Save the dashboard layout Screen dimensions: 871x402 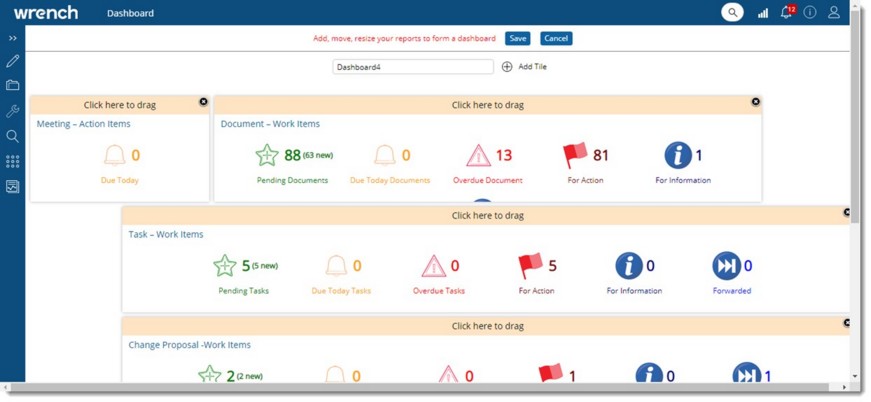pyautogui.click(x=517, y=38)
